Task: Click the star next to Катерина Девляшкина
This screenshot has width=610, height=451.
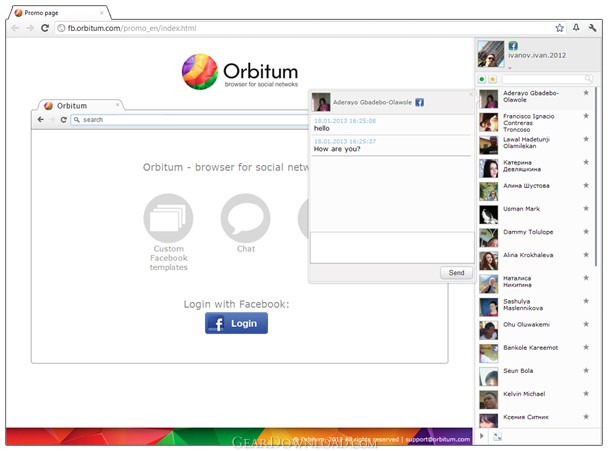Action: point(586,162)
